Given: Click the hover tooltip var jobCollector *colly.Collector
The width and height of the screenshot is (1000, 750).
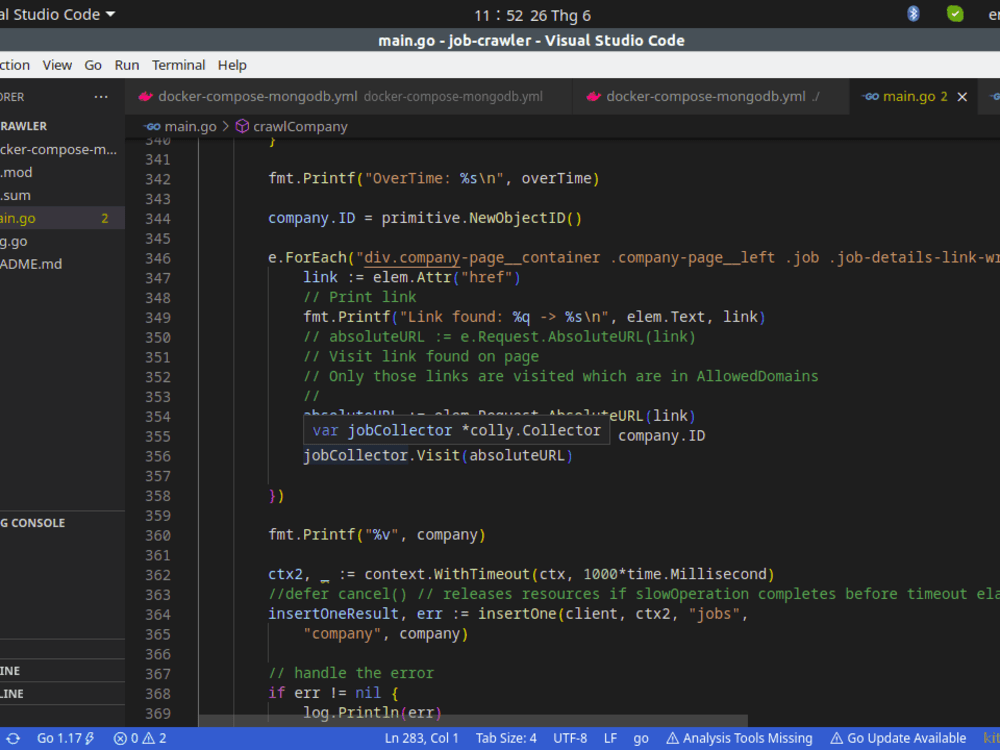Looking at the screenshot, I should click(457, 430).
